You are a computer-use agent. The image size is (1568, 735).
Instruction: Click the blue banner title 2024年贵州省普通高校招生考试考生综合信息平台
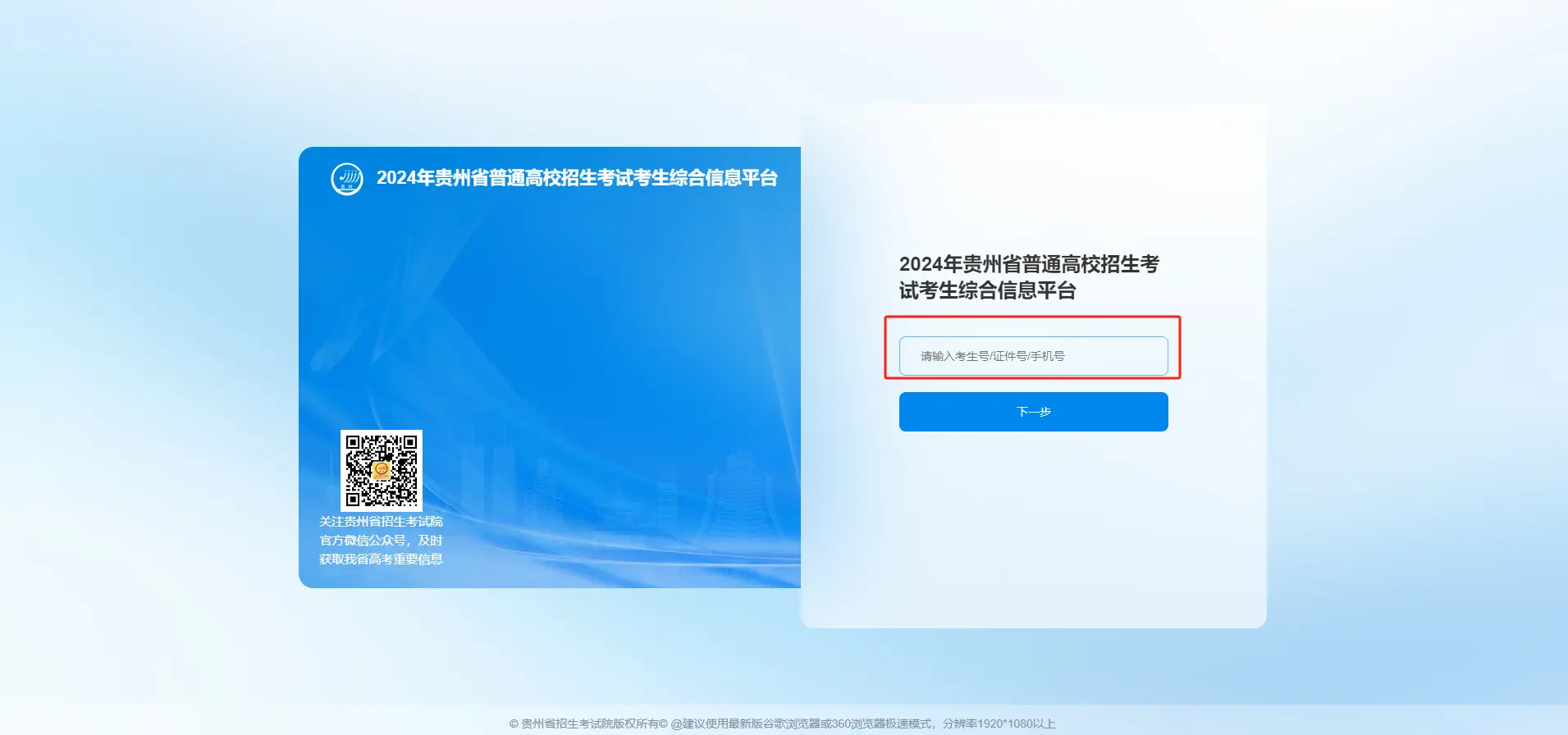(x=577, y=178)
